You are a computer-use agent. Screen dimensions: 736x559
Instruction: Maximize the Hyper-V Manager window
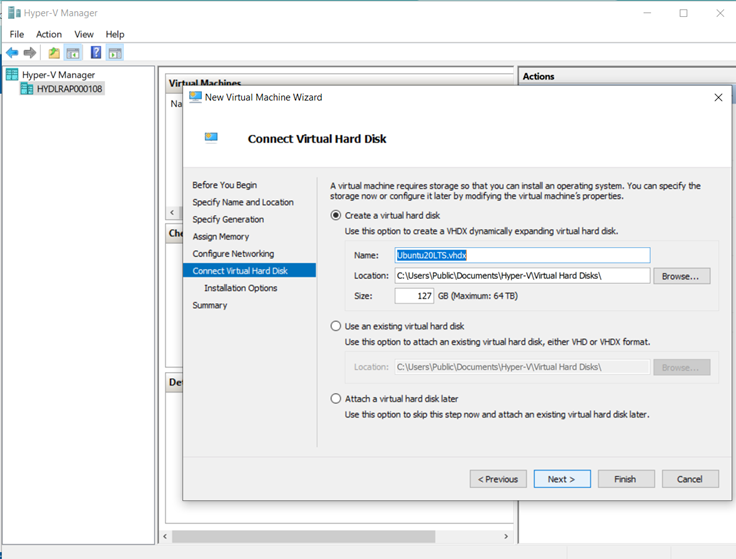(x=683, y=13)
